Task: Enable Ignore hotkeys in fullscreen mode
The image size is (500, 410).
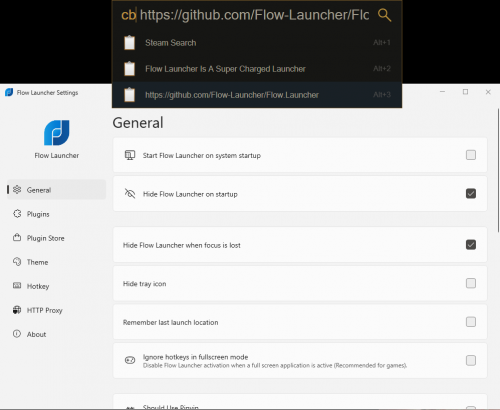Action: pyautogui.click(x=471, y=360)
